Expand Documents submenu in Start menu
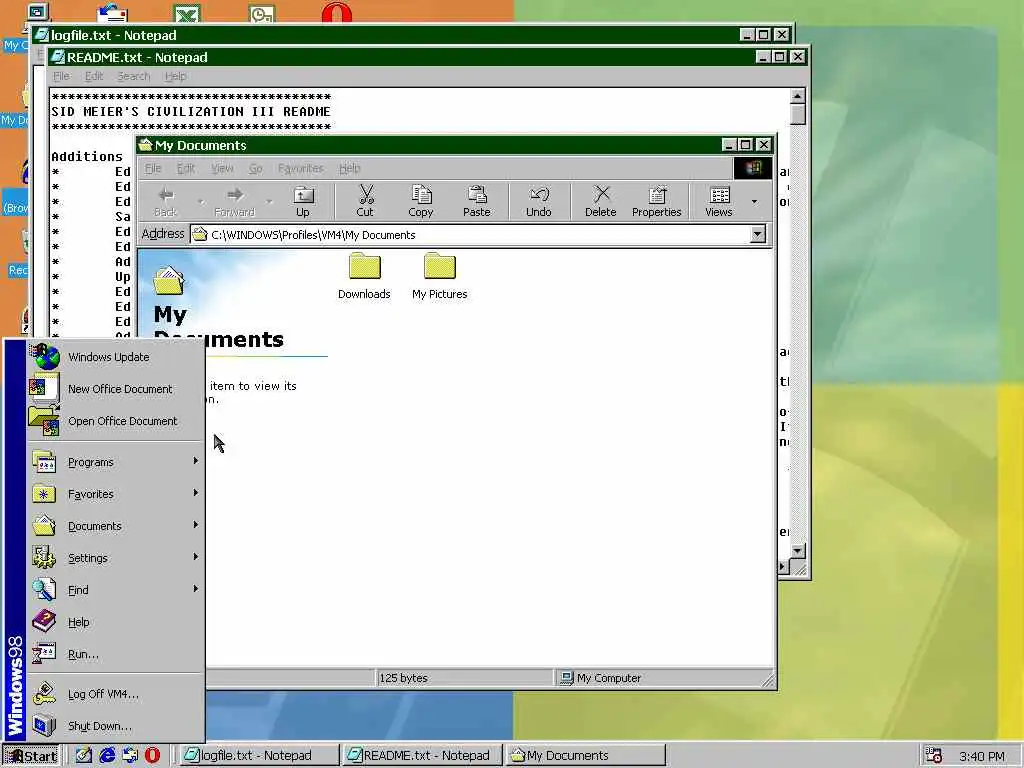Screen dimensions: 1024x768 tap(116, 526)
